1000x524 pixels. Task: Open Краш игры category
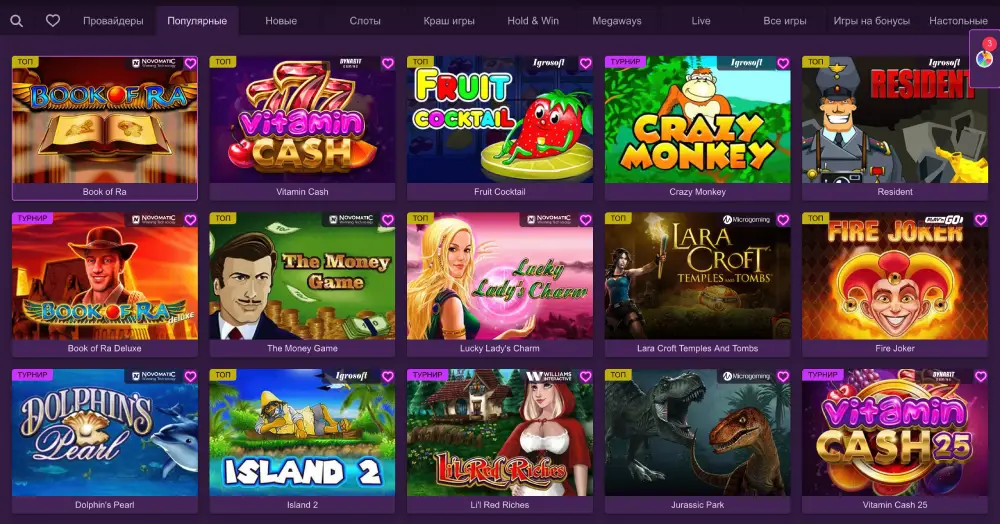(x=449, y=21)
